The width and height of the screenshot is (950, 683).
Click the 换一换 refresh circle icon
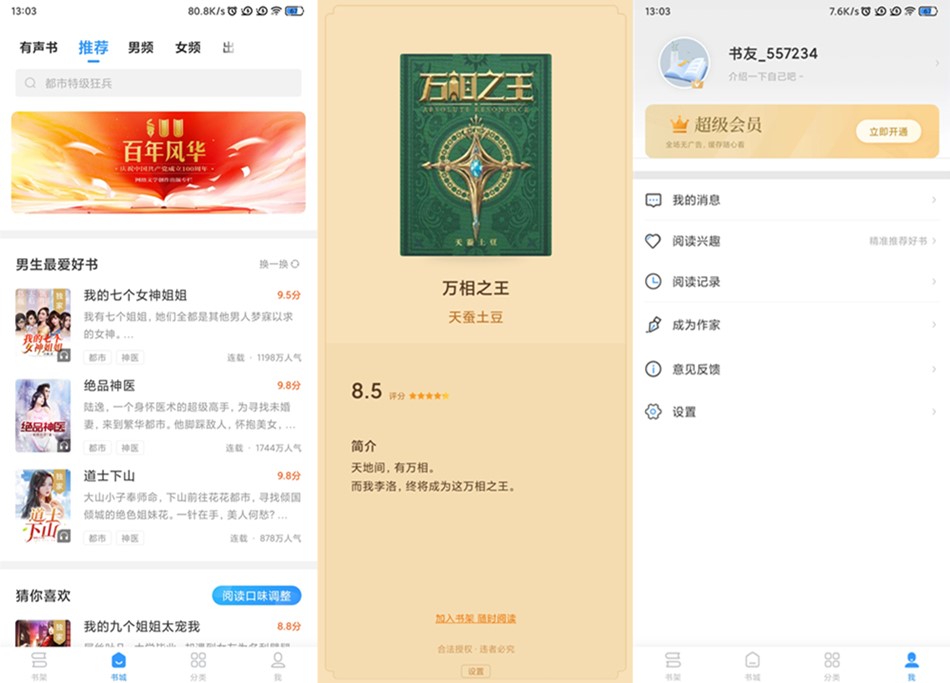pyautogui.click(x=295, y=264)
